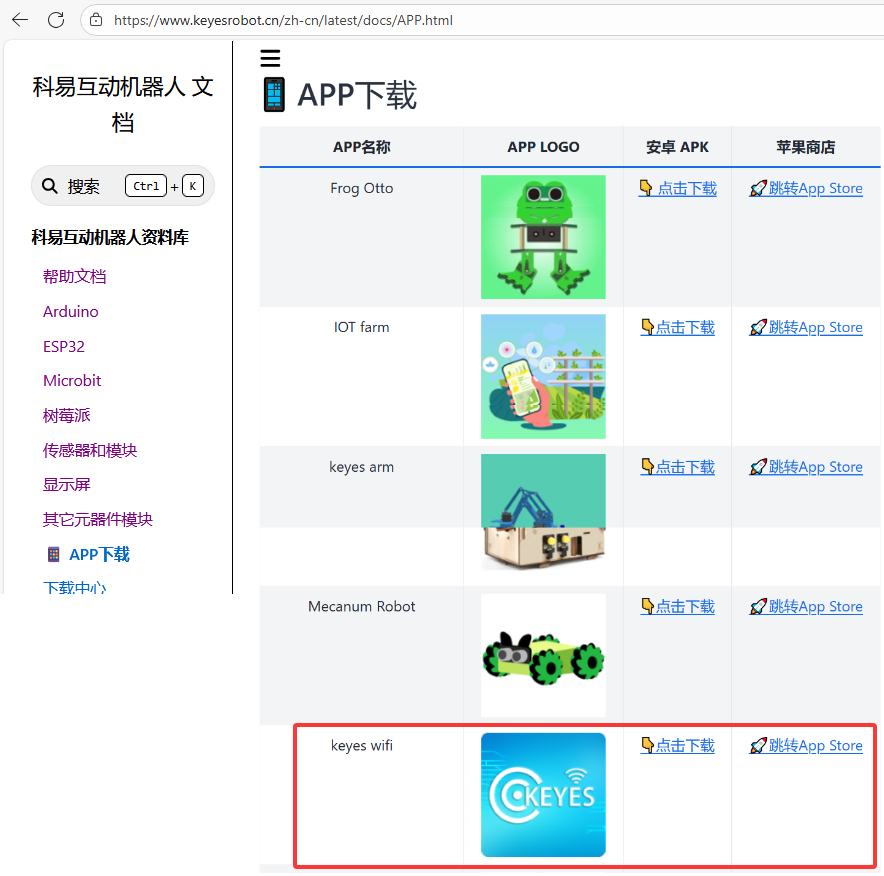The width and height of the screenshot is (884, 876).
Task: Open the Microbit sidebar section
Action: point(72,381)
